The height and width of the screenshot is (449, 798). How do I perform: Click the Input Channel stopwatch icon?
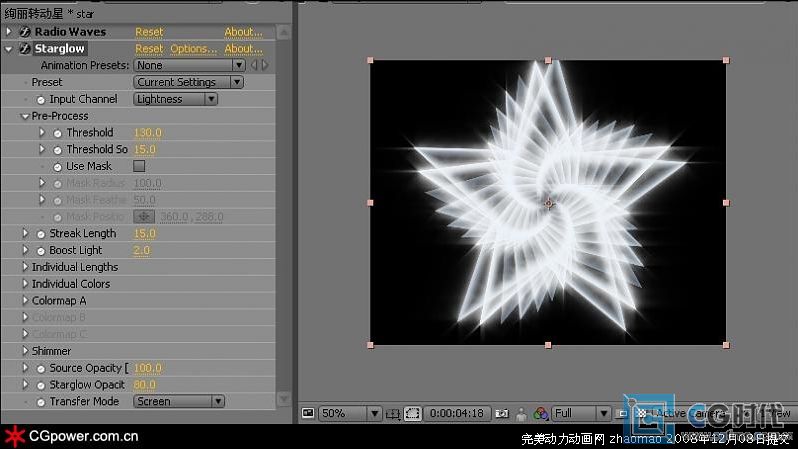[x=41, y=100]
